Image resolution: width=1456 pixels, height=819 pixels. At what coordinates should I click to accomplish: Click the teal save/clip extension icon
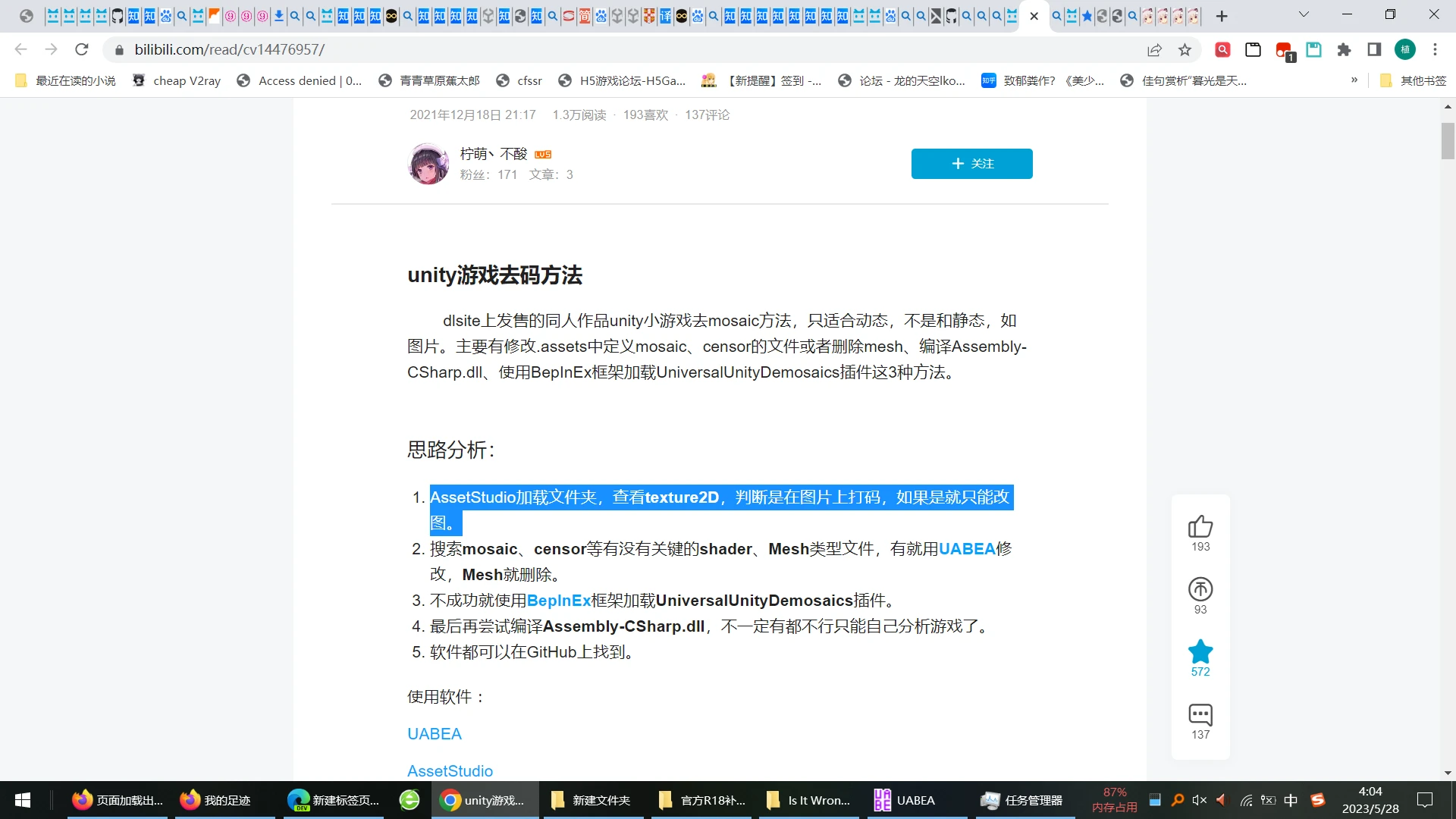tap(1313, 50)
